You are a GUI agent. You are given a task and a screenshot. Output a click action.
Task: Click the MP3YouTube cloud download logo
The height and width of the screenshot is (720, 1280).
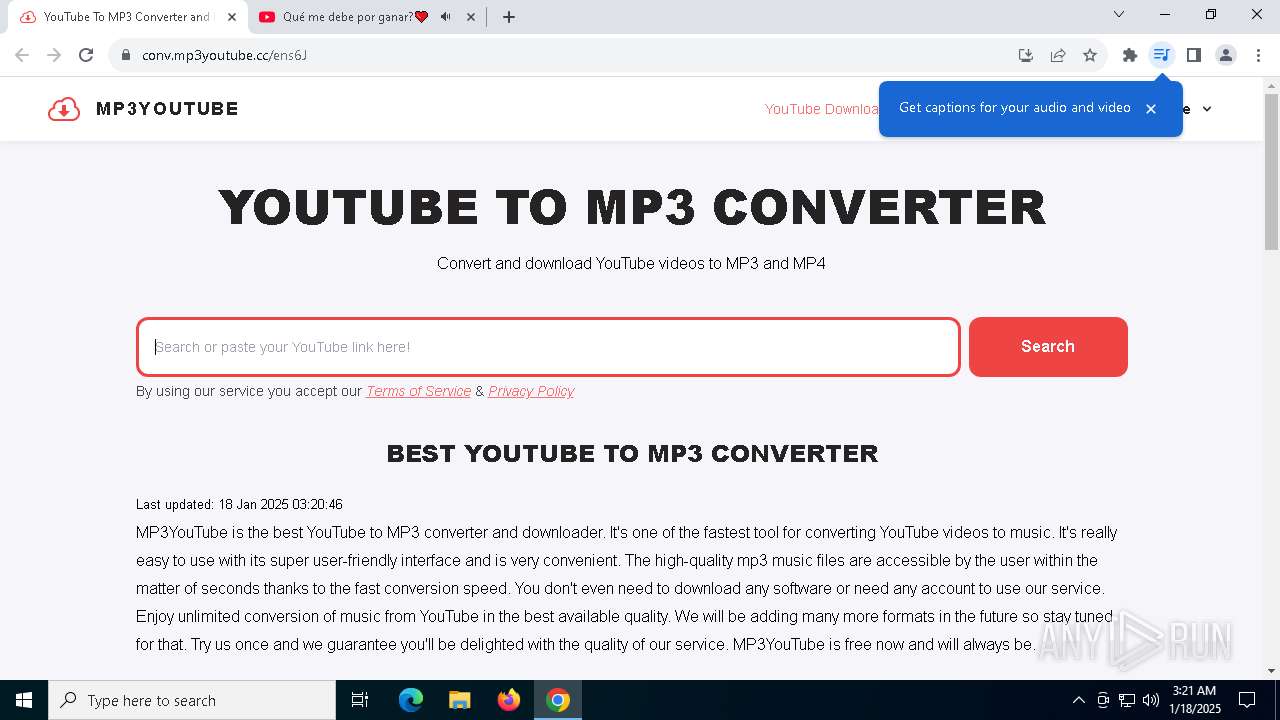(x=64, y=109)
